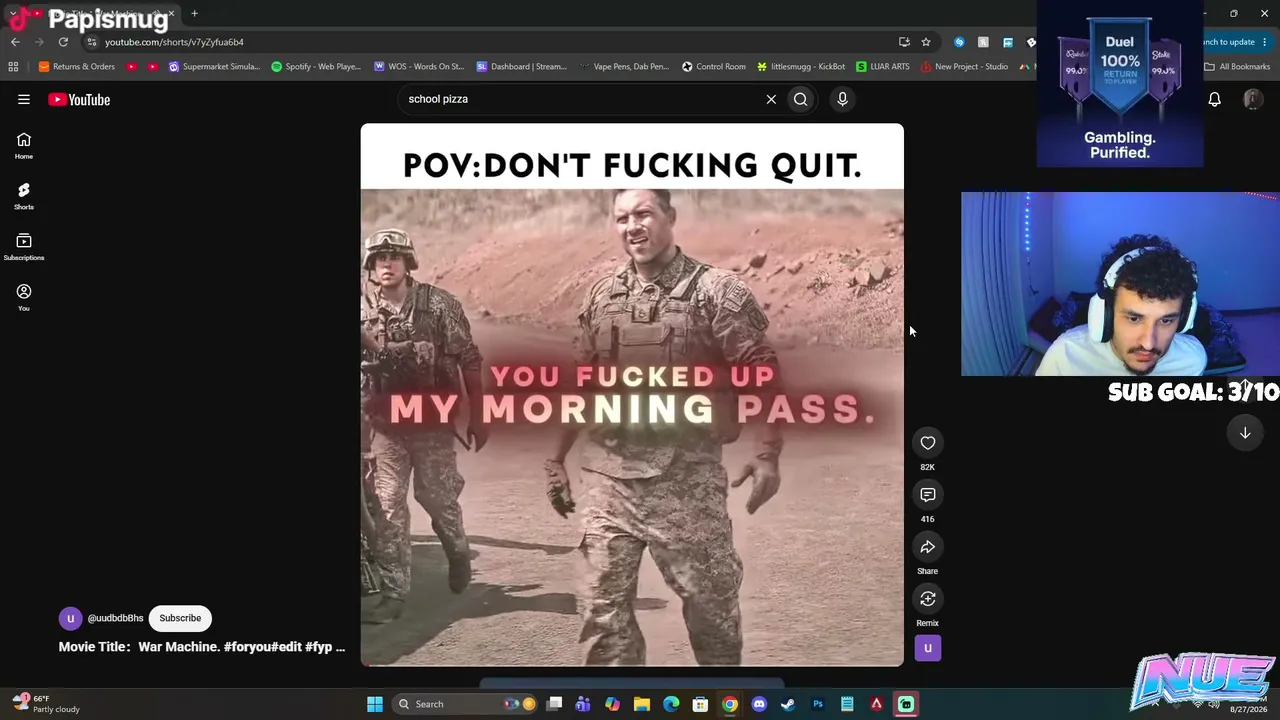Screen dimensions: 1280x720
Task: Like the Short with the heart button
Action: pyautogui.click(x=928, y=443)
